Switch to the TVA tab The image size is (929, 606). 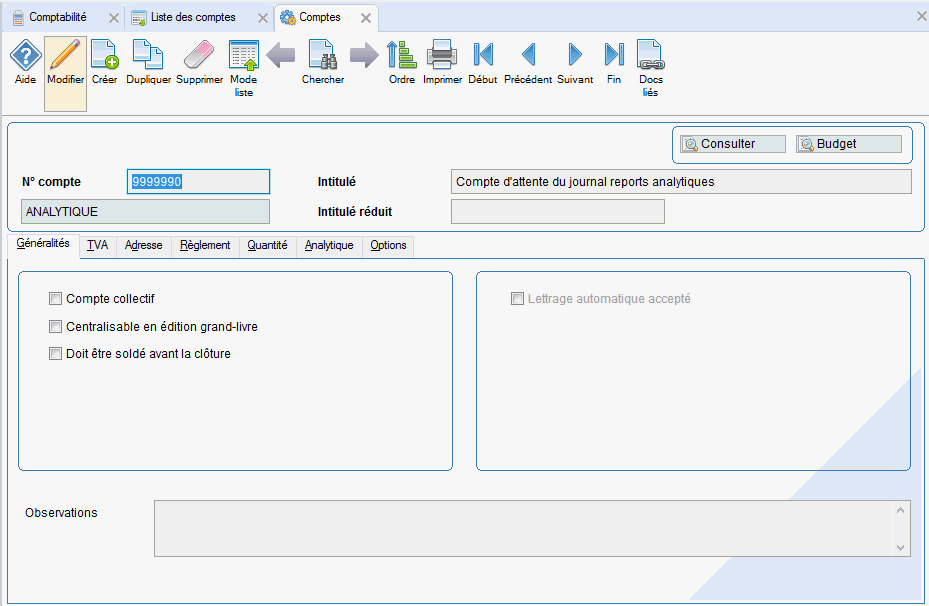pyautogui.click(x=97, y=245)
